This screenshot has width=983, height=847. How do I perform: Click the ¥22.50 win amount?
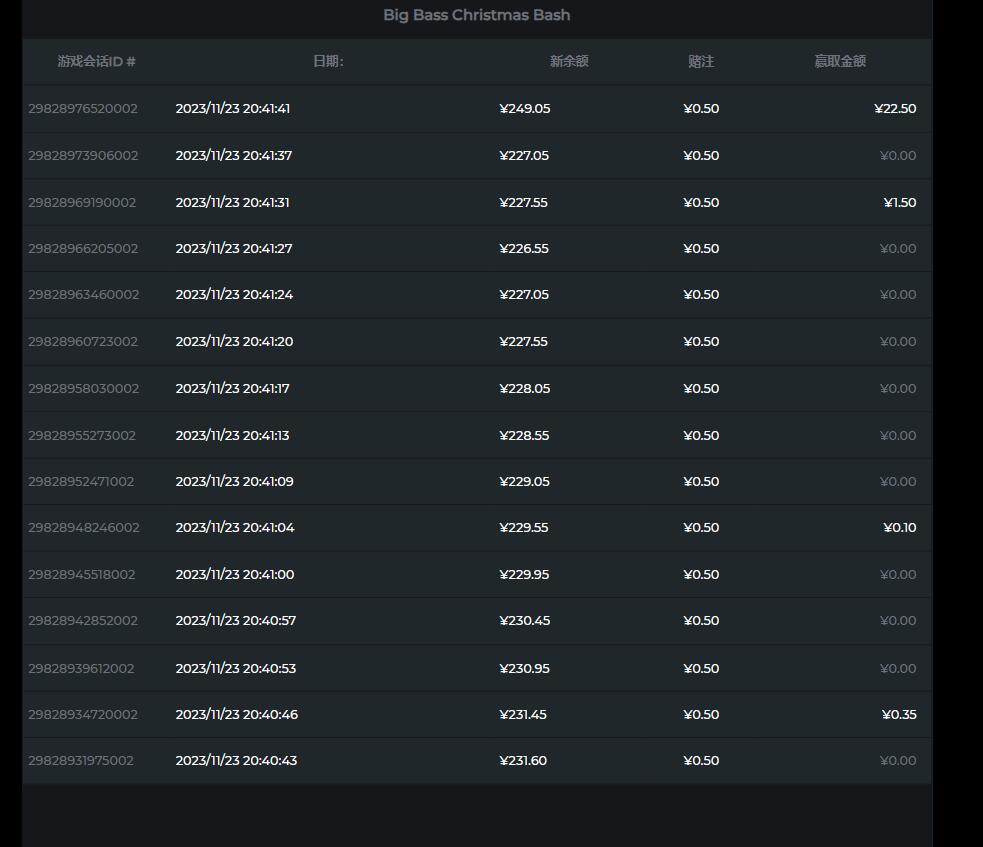[894, 109]
